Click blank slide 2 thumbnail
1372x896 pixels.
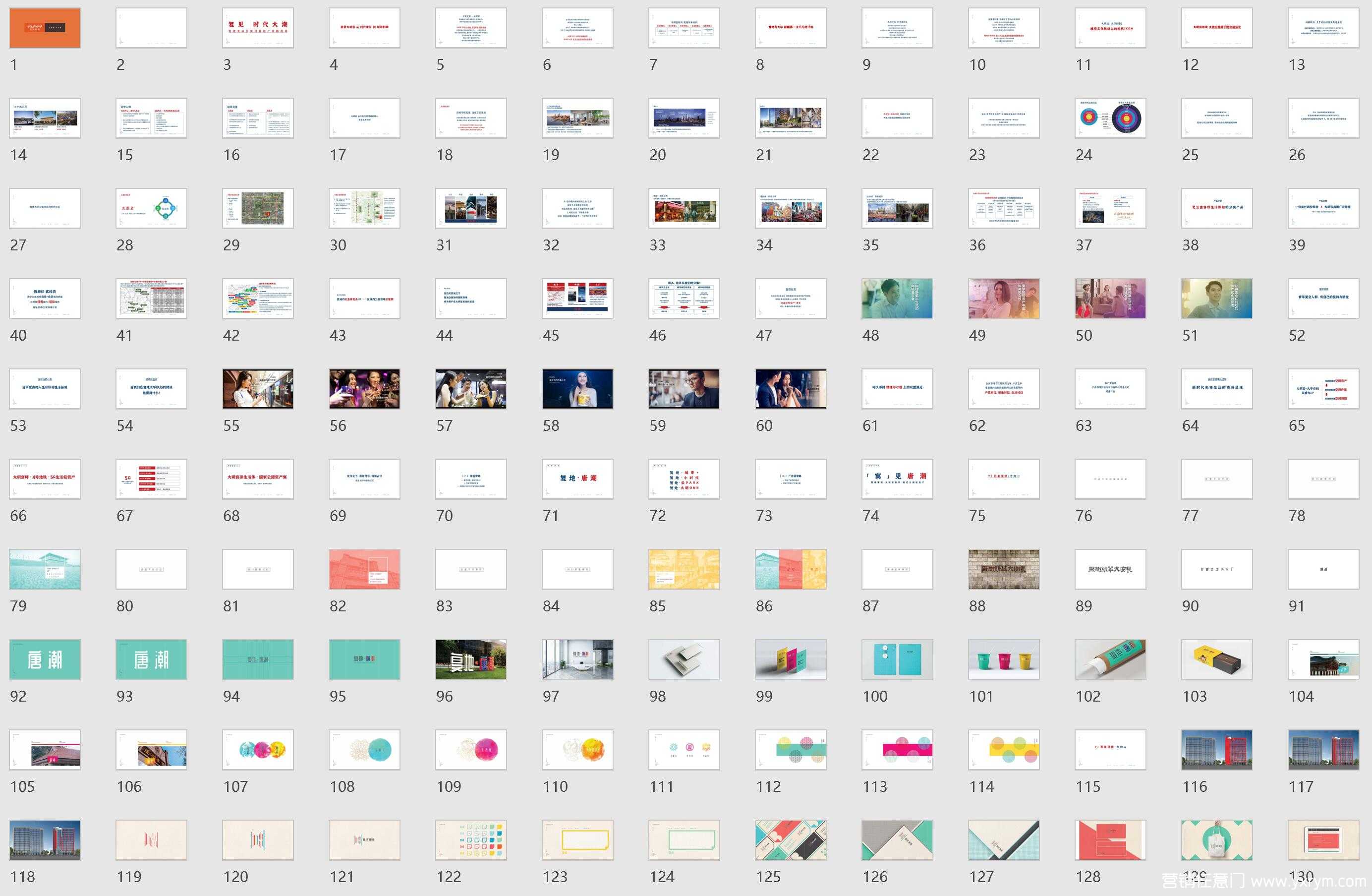click(151, 28)
